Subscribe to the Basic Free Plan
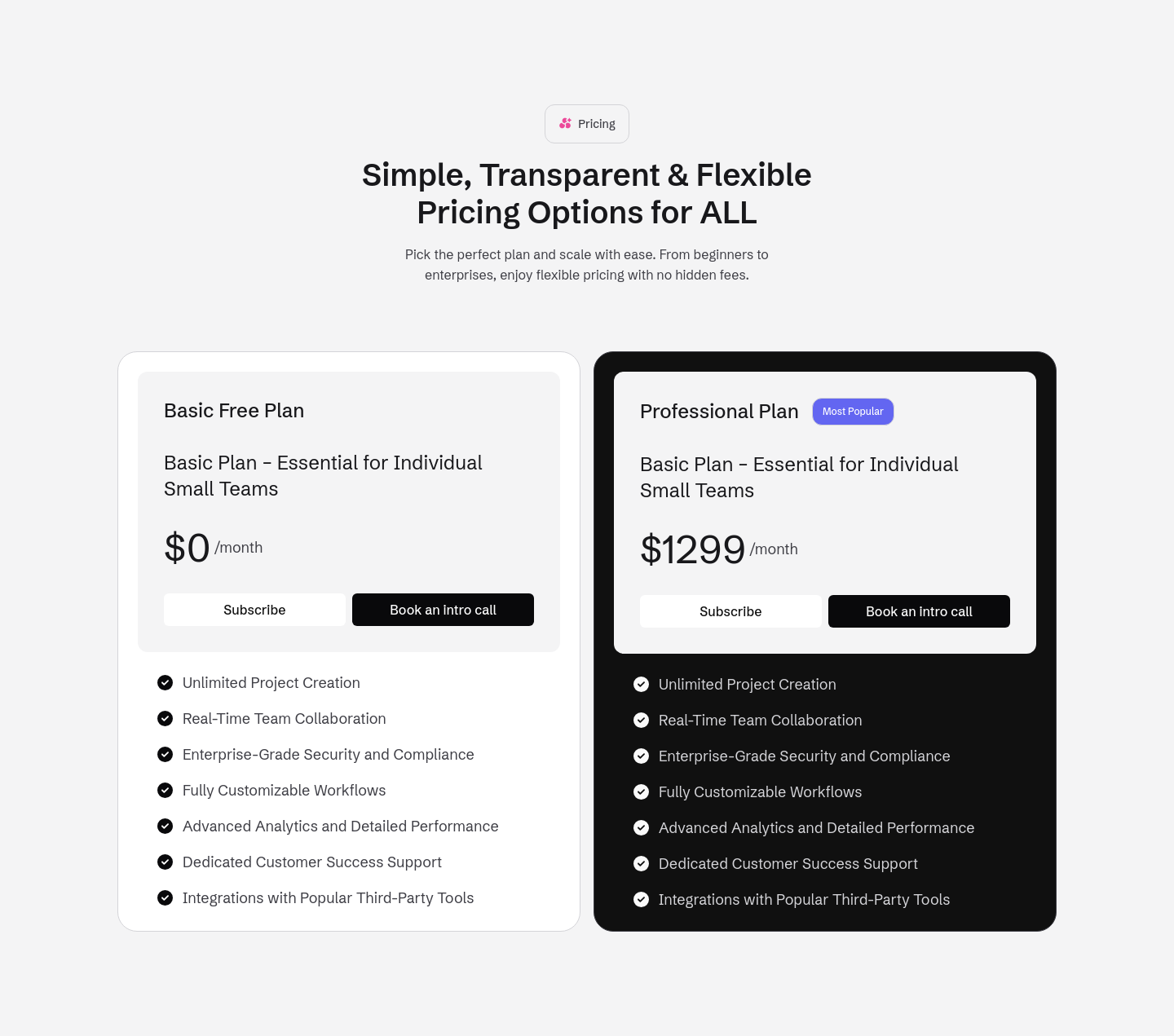The image size is (1174, 1036). click(254, 609)
